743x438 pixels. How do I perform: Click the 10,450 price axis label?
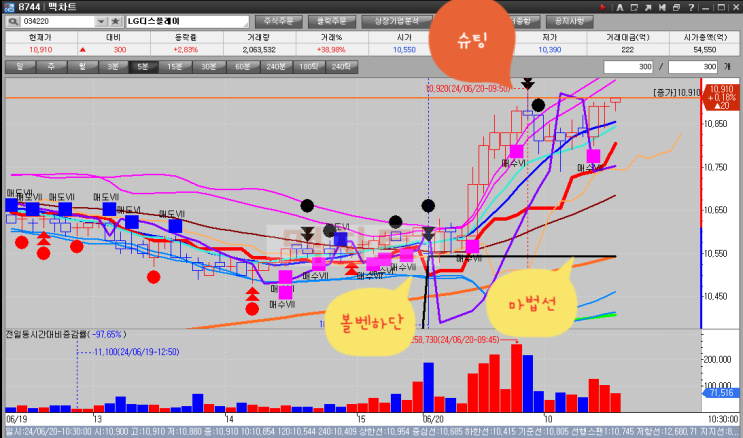point(716,297)
